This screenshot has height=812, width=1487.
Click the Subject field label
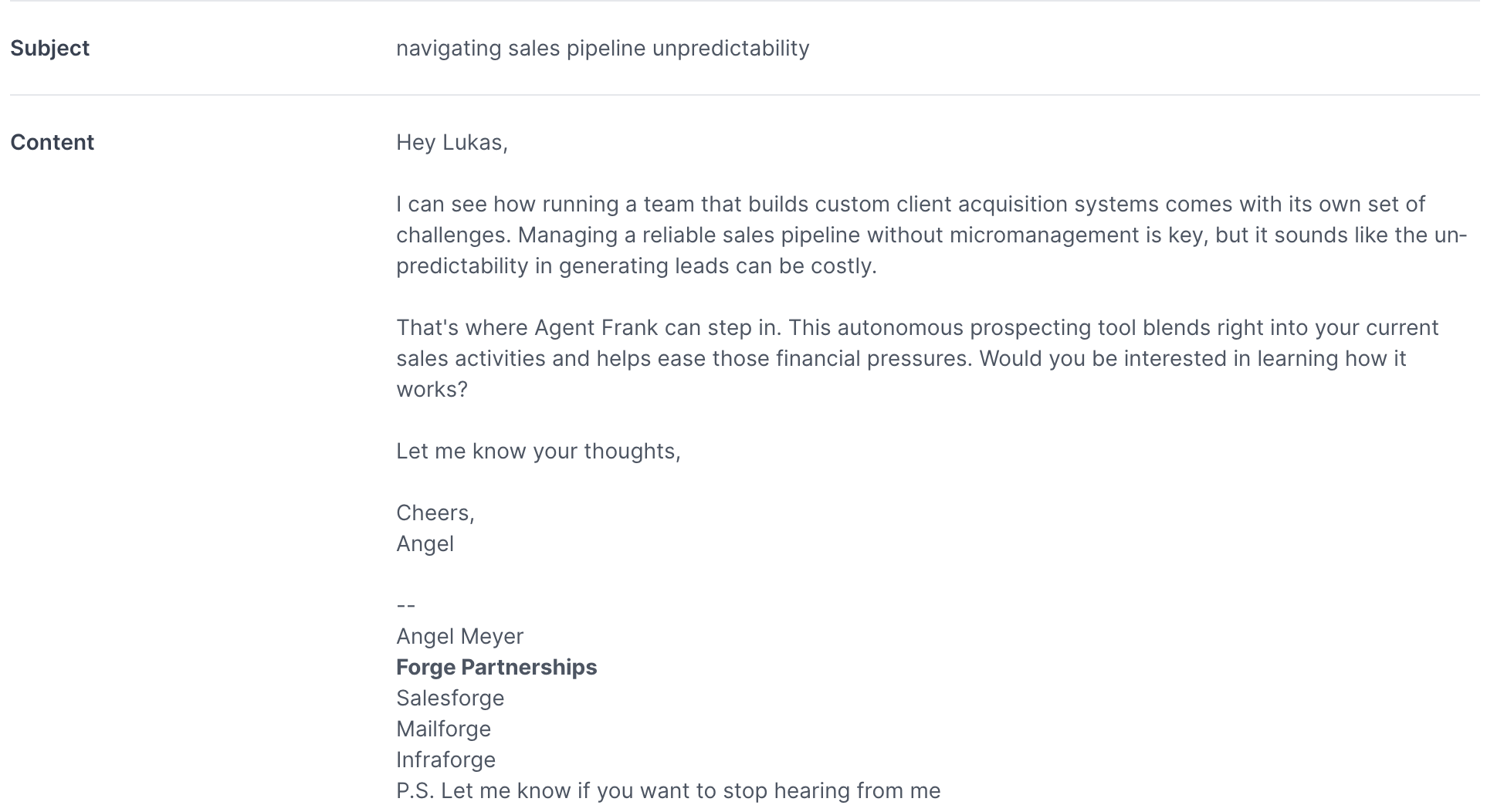tap(49, 48)
